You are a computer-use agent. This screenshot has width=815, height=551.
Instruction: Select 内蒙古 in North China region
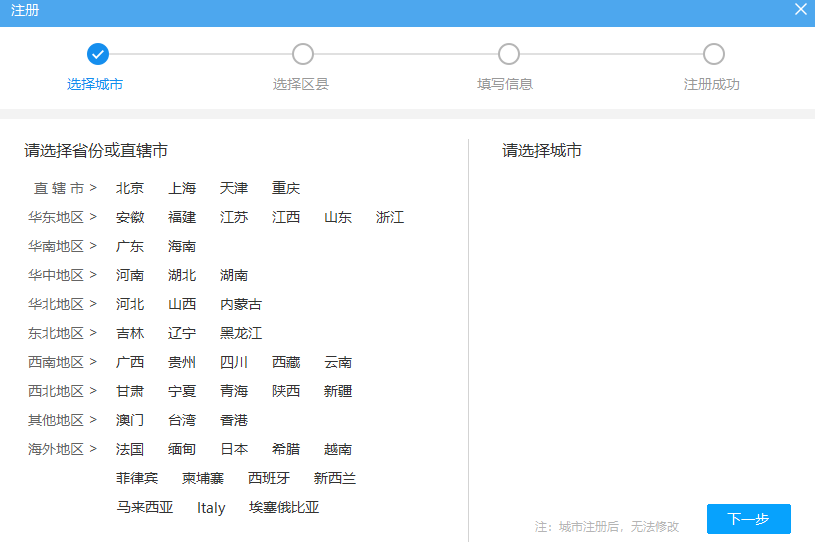click(x=241, y=304)
